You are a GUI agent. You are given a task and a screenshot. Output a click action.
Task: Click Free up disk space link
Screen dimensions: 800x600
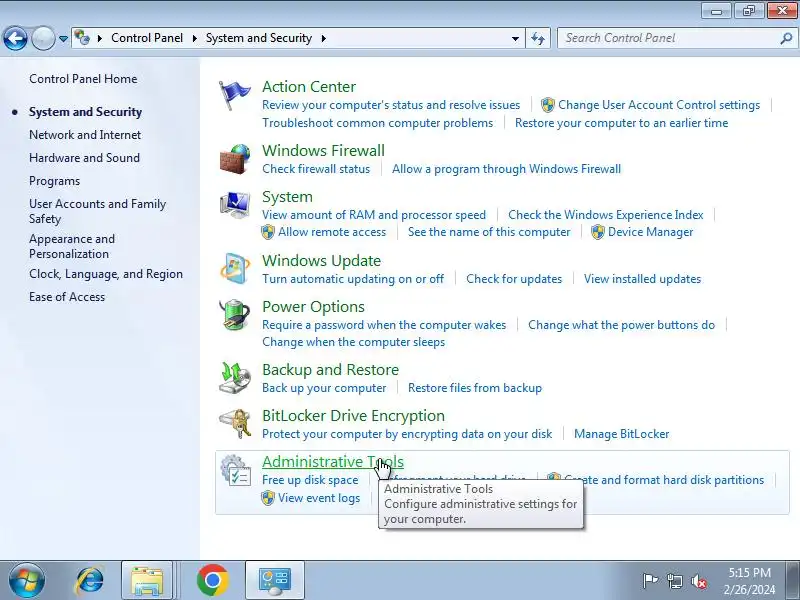310,480
